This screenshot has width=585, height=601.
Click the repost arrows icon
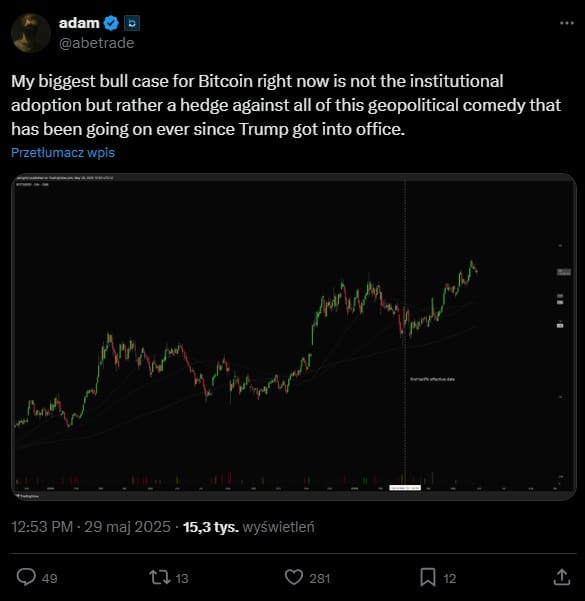(x=160, y=577)
